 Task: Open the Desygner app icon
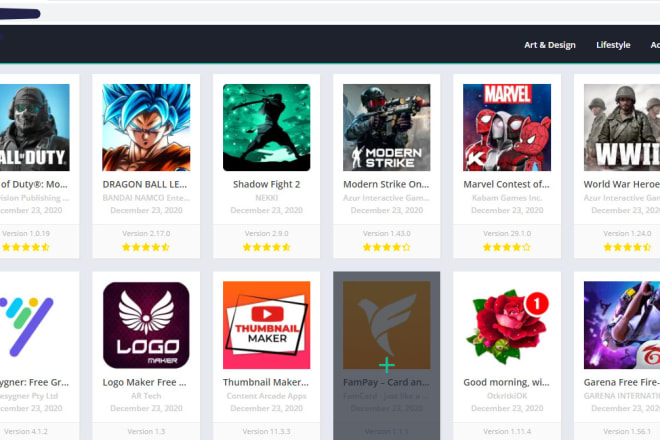tap(27, 325)
